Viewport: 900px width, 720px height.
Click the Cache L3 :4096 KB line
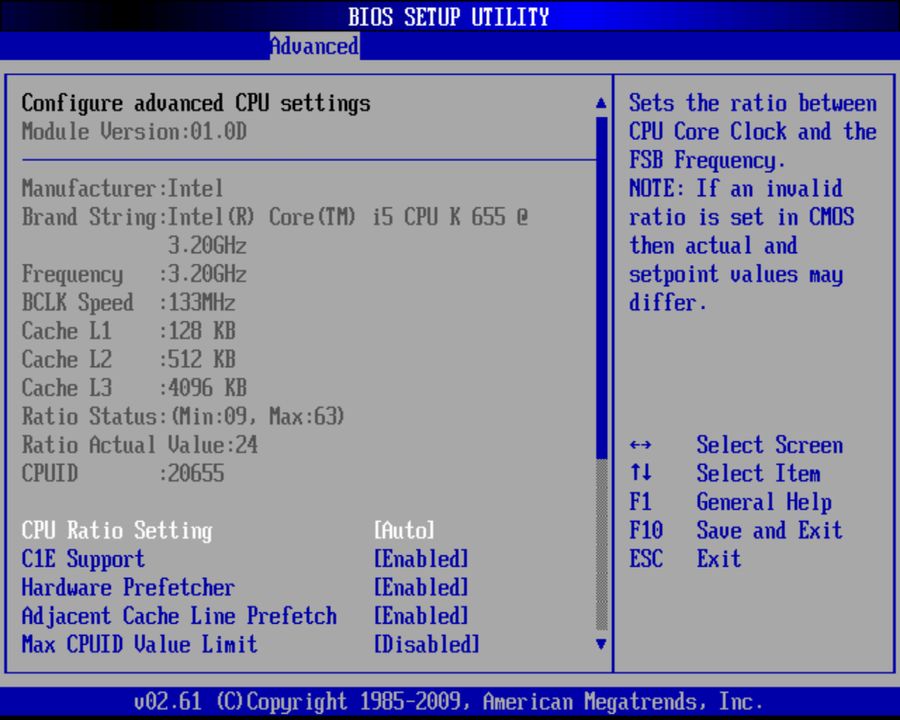tap(134, 388)
